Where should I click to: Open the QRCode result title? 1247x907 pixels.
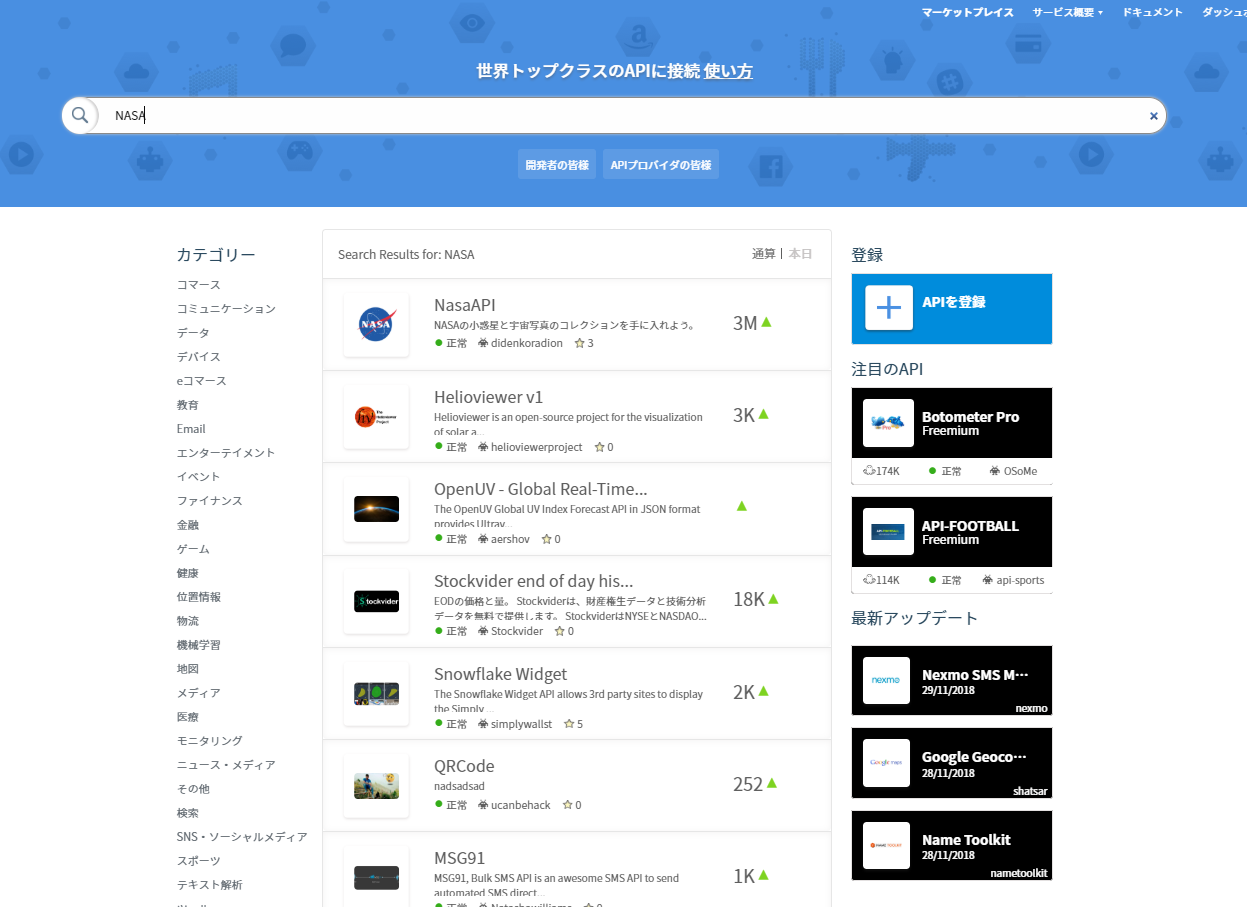(464, 766)
